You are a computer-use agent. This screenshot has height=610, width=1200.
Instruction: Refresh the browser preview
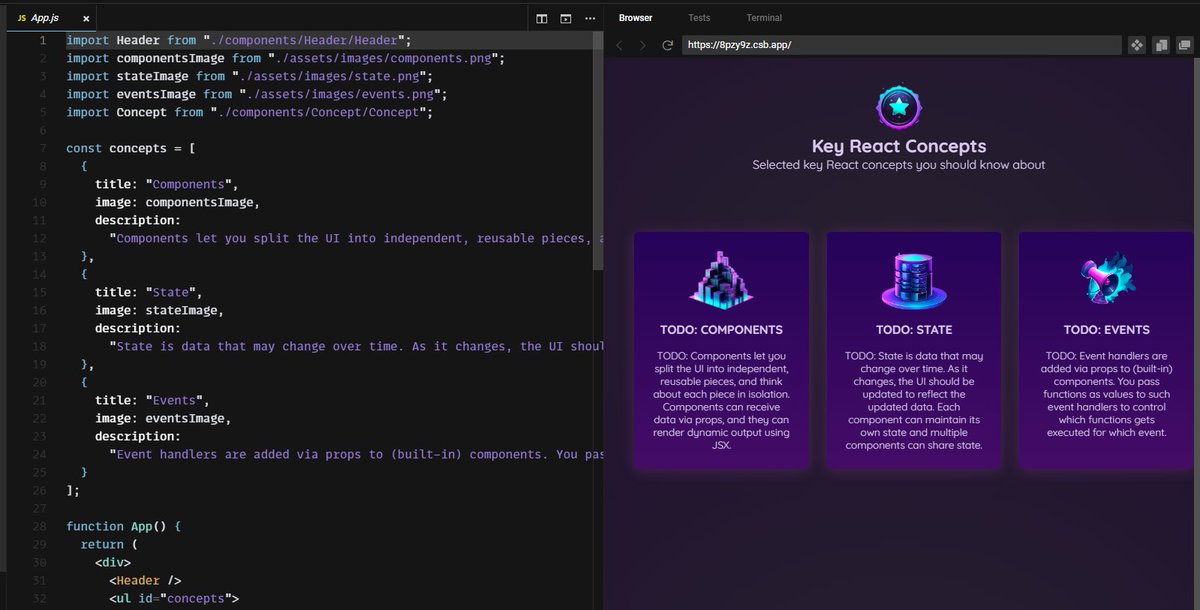(666, 44)
